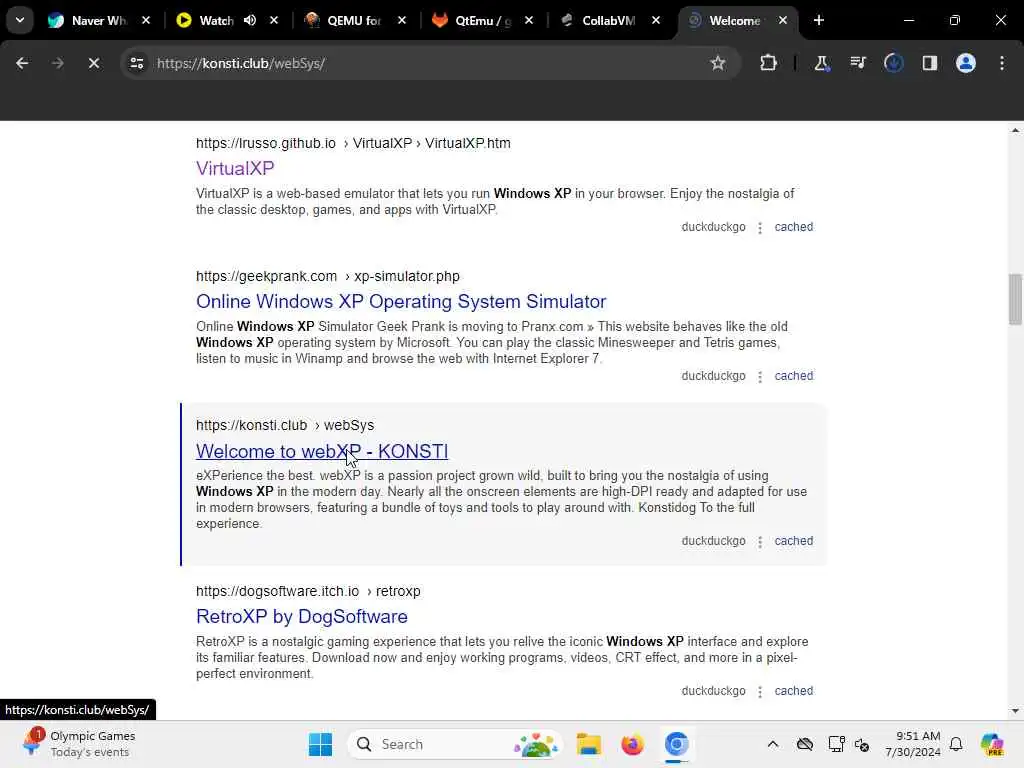Image resolution: width=1024 pixels, height=768 pixels.
Task: Open the Olympic Games widget
Action: [x=78, y=744]
